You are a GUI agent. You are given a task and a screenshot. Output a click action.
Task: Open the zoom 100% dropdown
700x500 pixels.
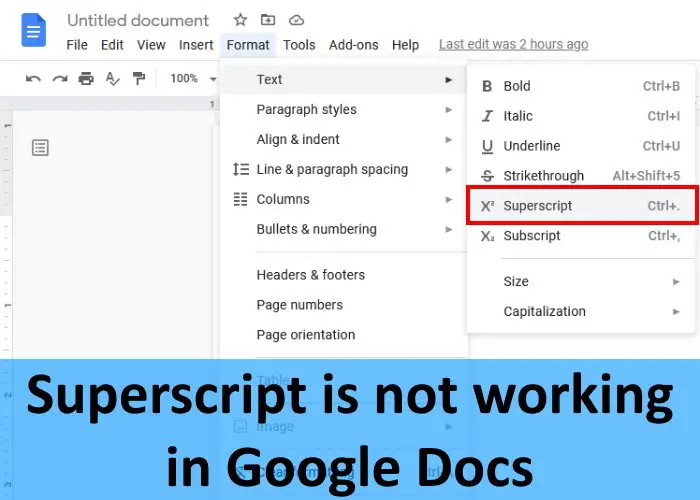[193, 79]
